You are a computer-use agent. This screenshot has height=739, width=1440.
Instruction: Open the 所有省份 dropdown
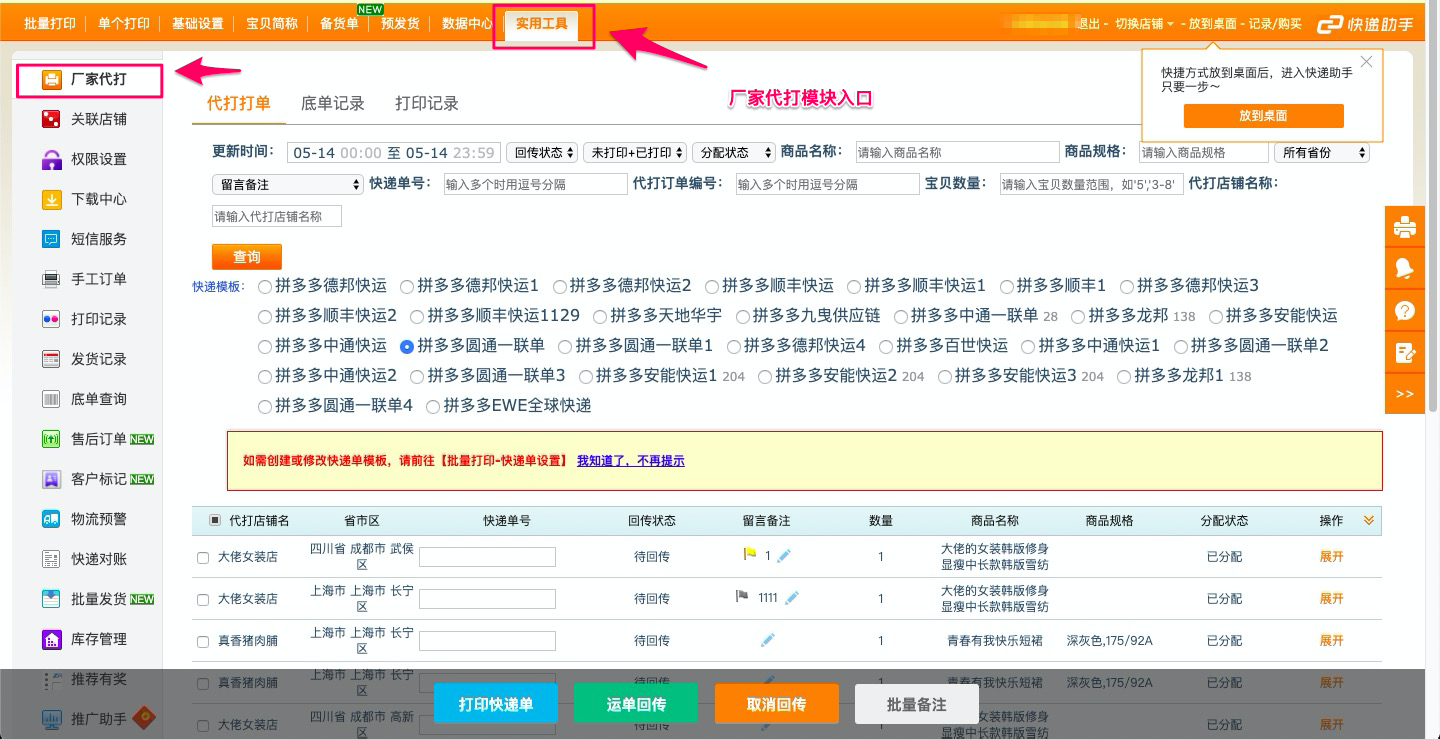[x=1321, y=153]
